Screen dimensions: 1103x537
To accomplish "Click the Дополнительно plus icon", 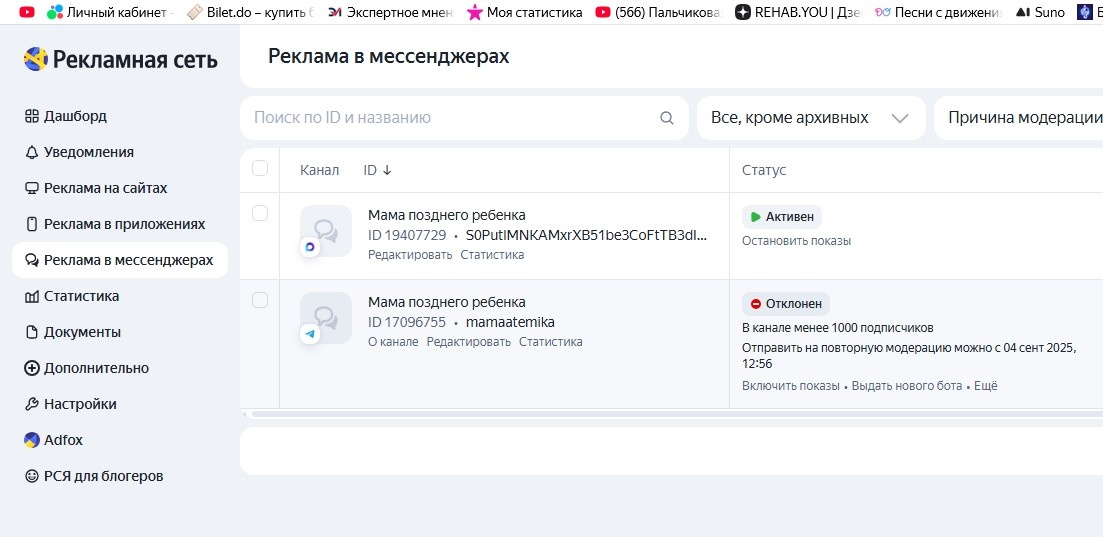I will pyautogui.click(x=32, y=368).
